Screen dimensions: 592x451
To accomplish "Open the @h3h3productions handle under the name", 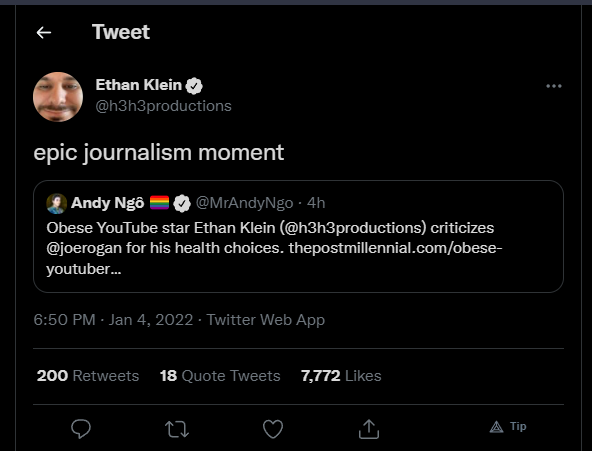I will tap(163, 106).
